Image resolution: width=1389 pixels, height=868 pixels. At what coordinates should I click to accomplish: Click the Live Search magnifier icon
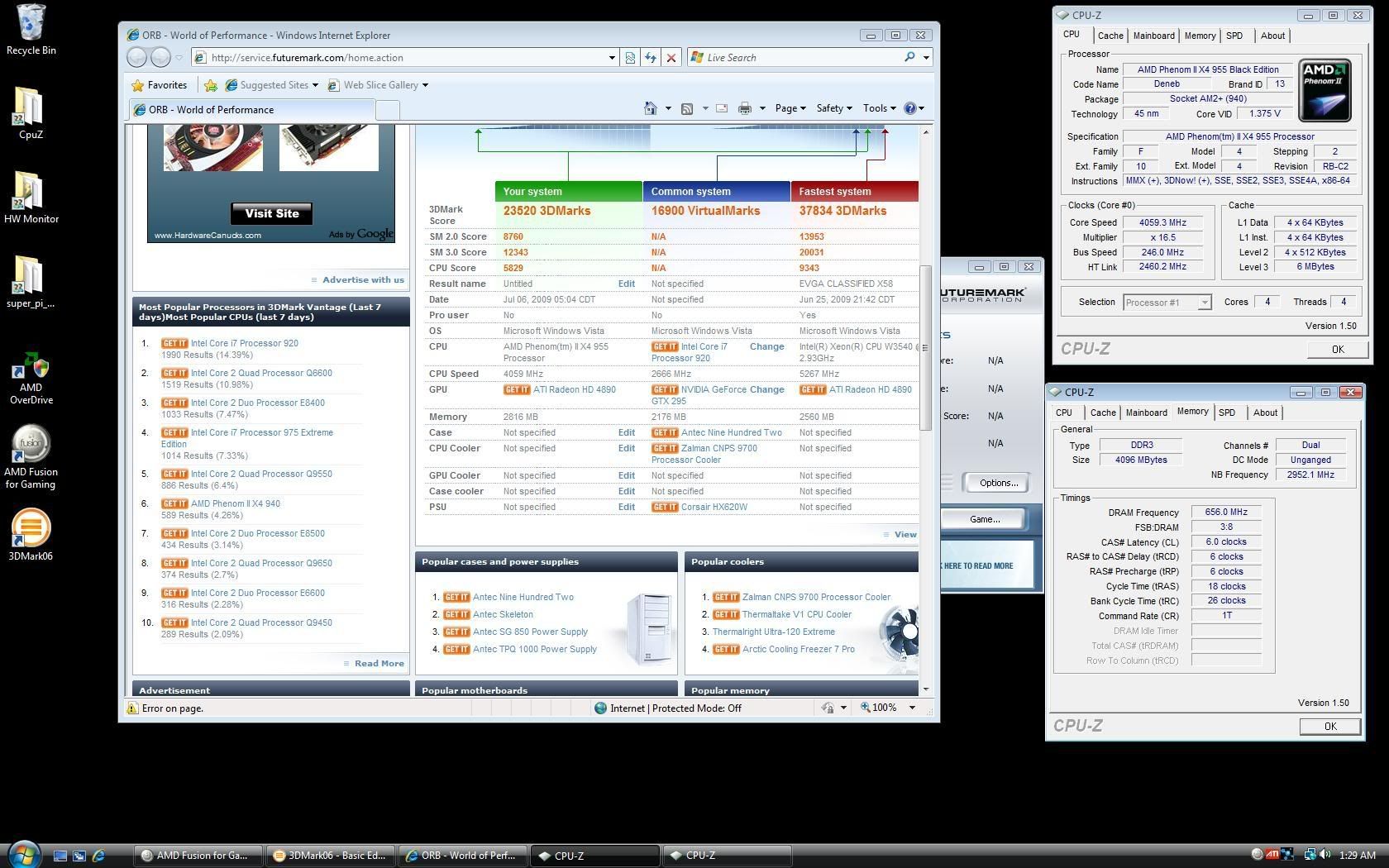coord(909,57)
